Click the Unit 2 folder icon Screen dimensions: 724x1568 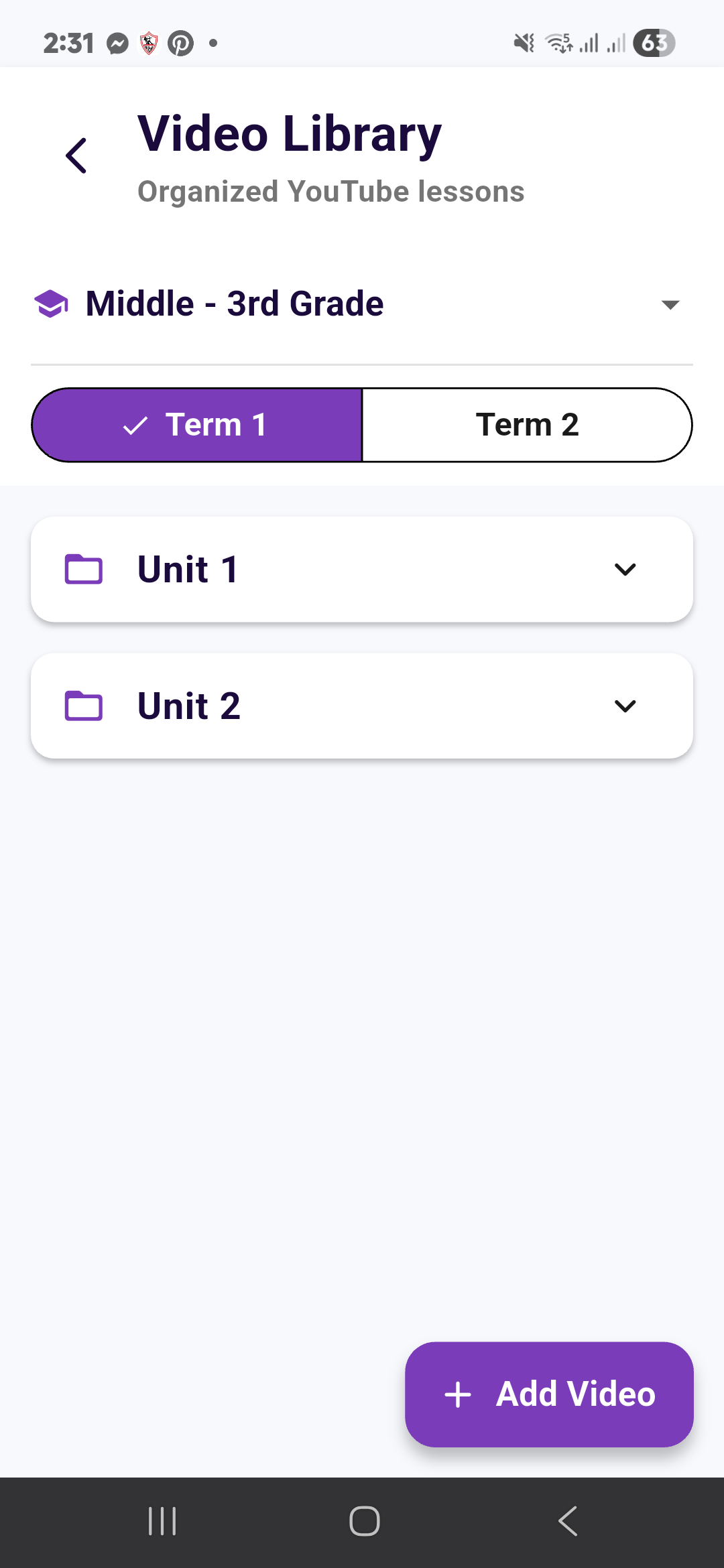click(x=84, y=706)
